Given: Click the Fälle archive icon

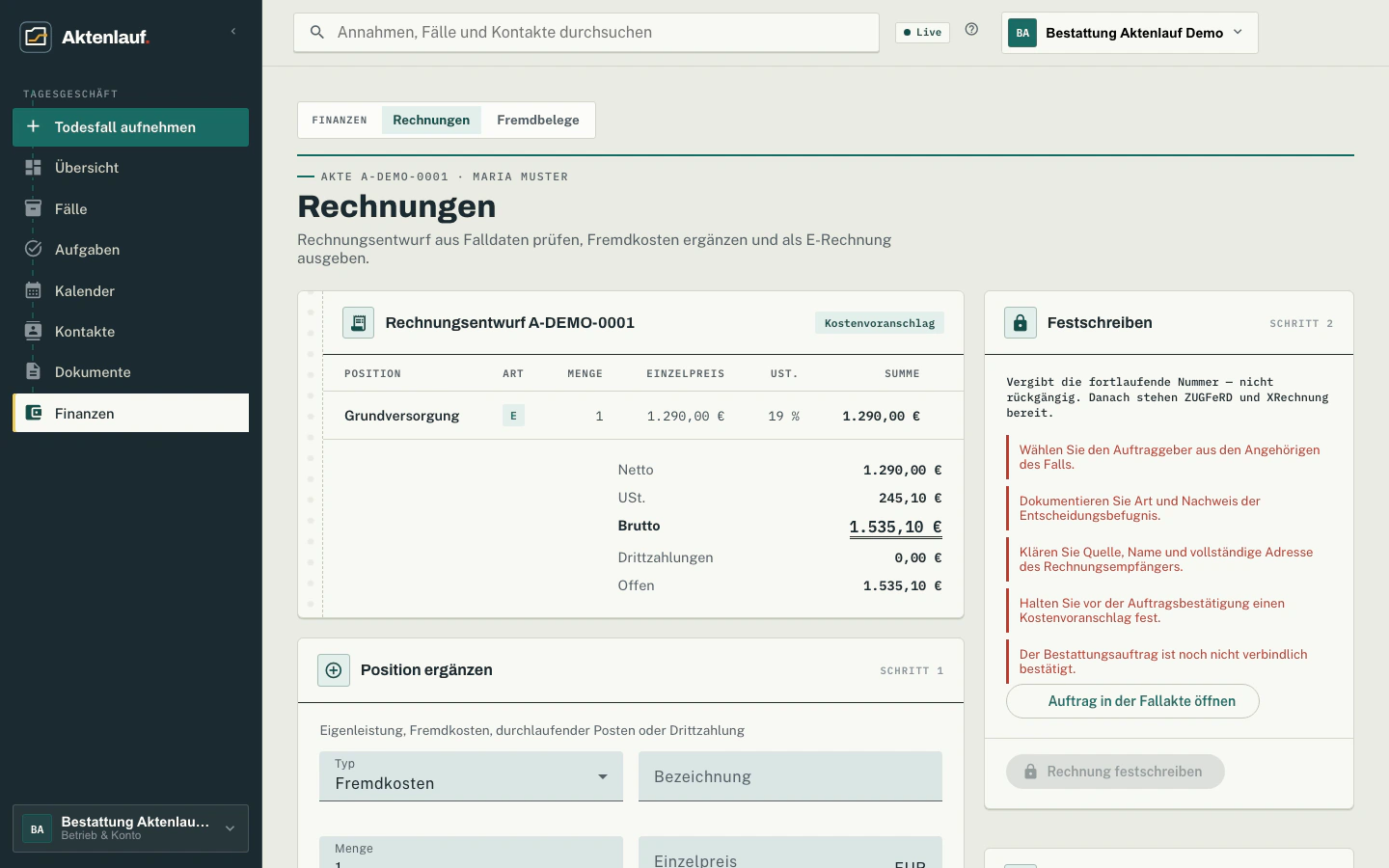Looking at the screenshot, I should coord(33,208).
